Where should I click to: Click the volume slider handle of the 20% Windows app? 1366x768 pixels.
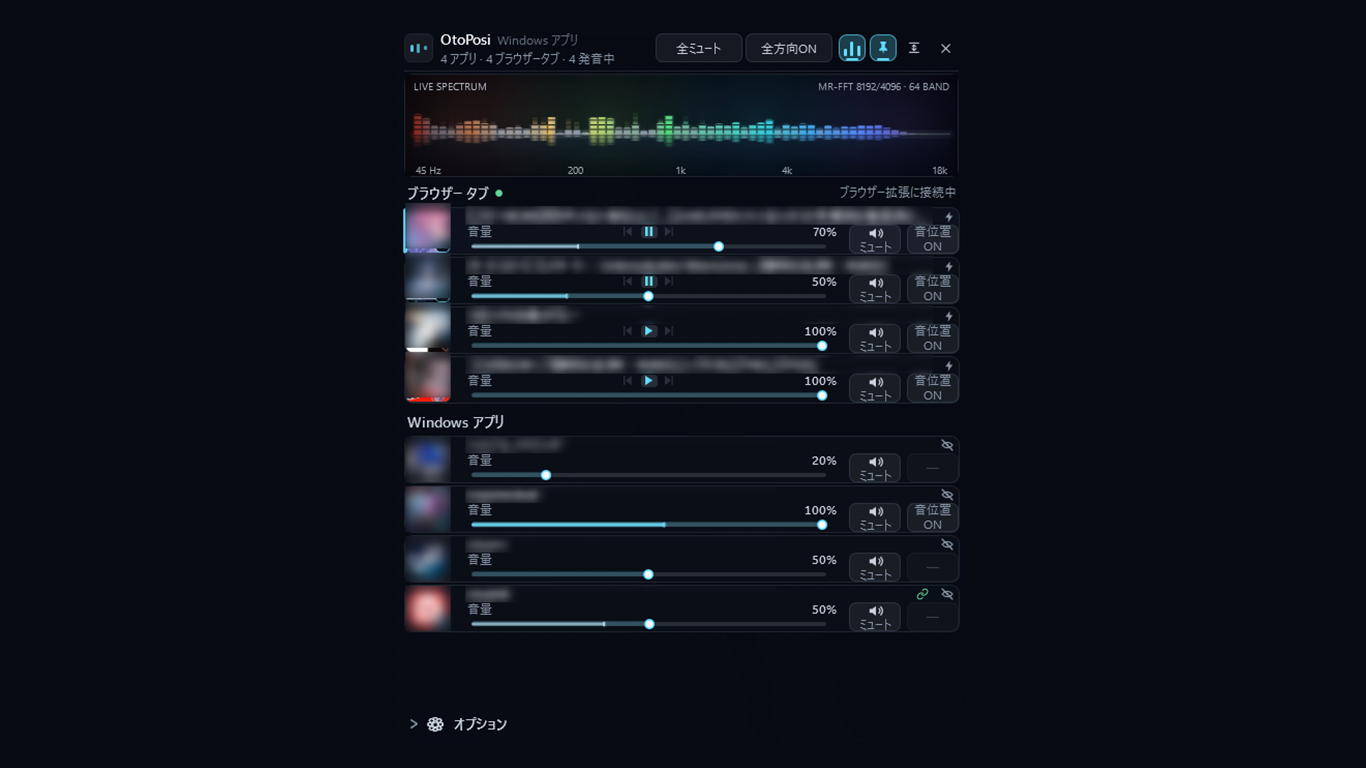point(546,475)
